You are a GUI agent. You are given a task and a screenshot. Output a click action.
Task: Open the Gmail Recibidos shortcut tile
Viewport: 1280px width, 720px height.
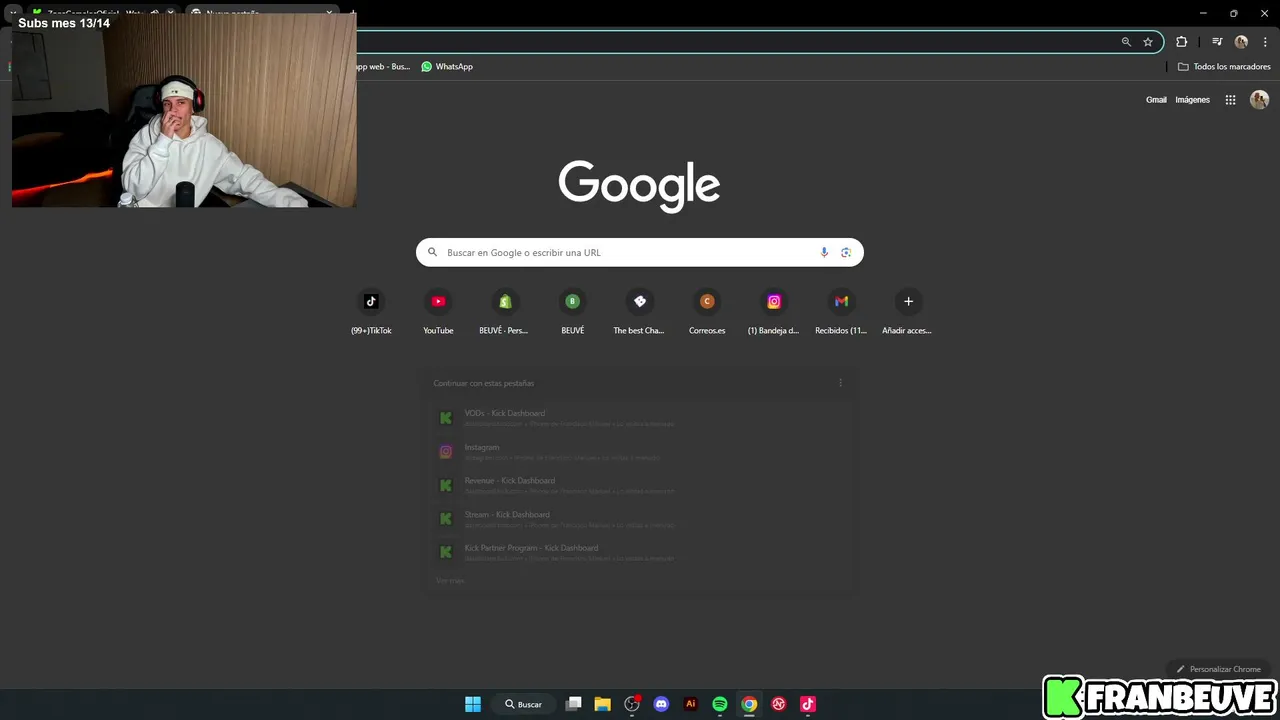(841, 312)
